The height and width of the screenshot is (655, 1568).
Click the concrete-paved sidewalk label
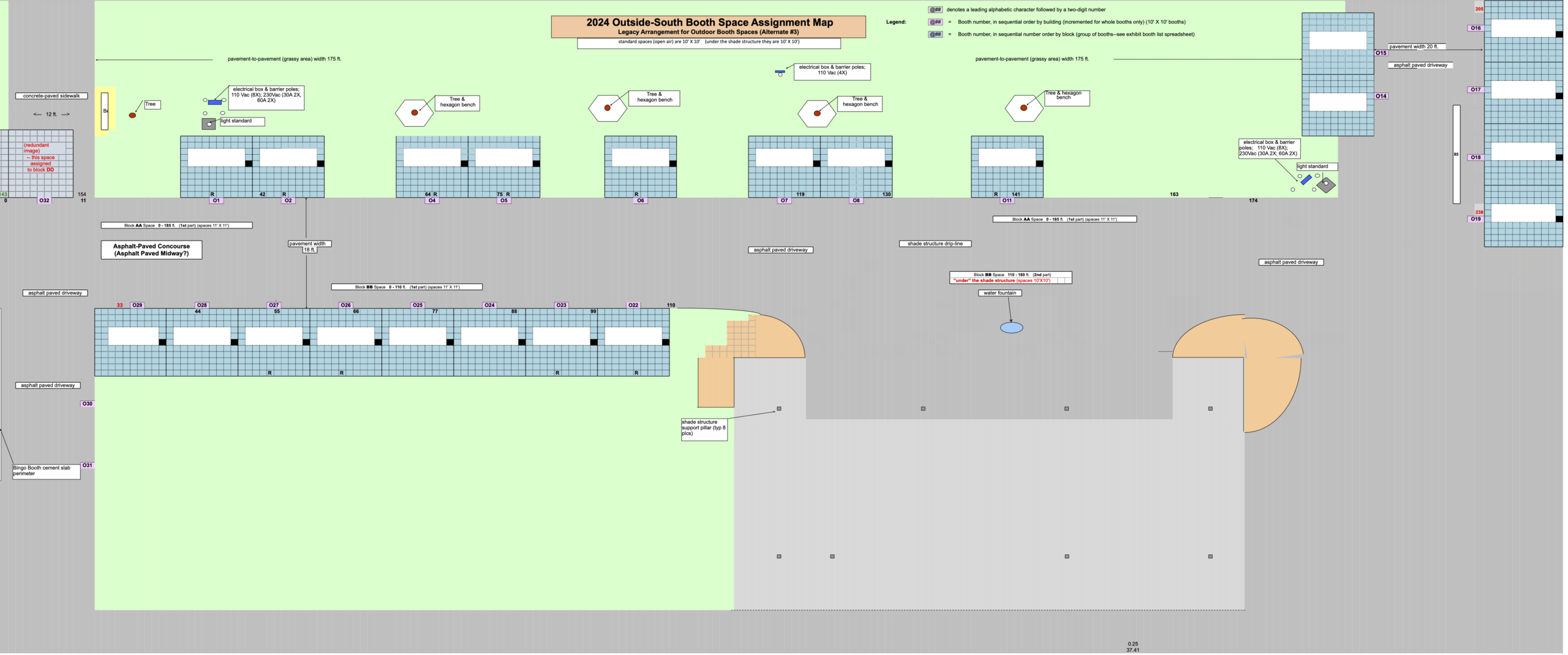coord(51,96)
